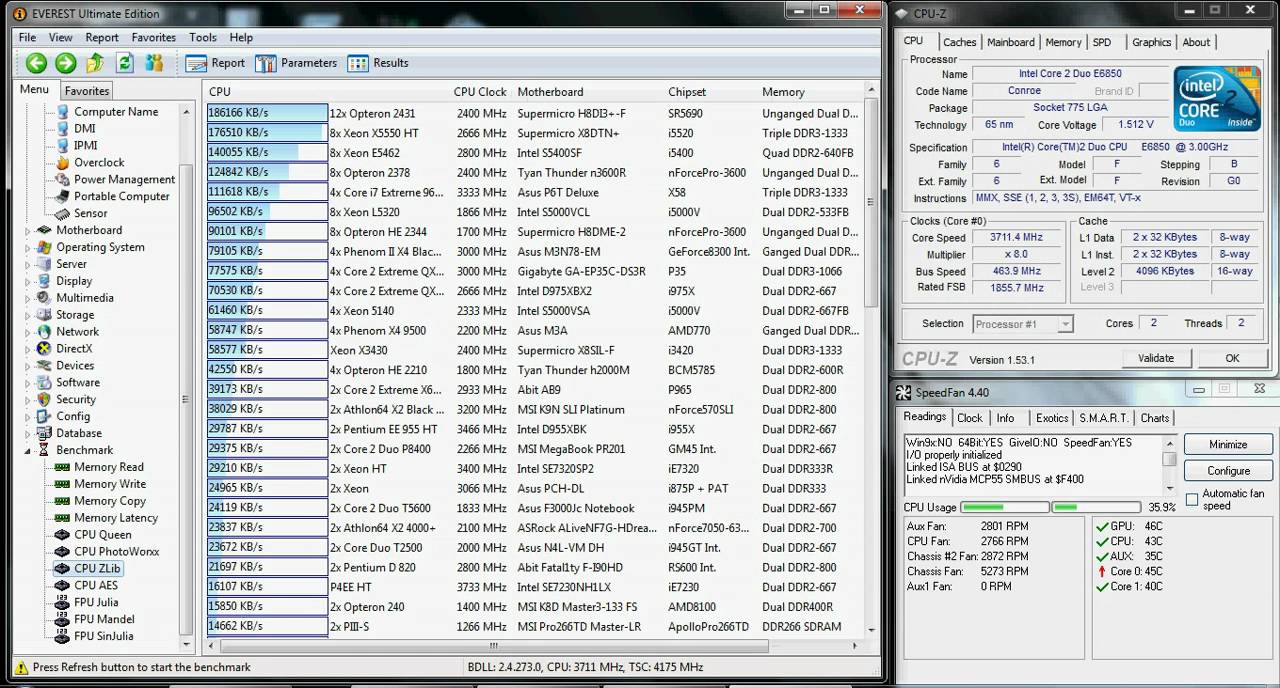This screenshot has height=688, width=1280.
Task: Switch to SPD tab in CPU-Z
Action: [x=1102, y=42]
